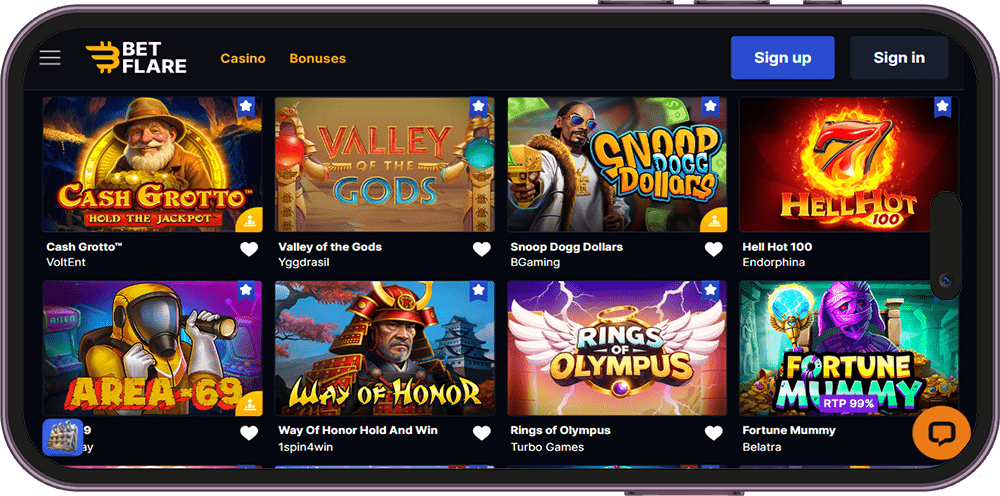Screen dimensions: 1000x496
Task: Open the Hell Hot 100 title link
Action: click(777, 247)
